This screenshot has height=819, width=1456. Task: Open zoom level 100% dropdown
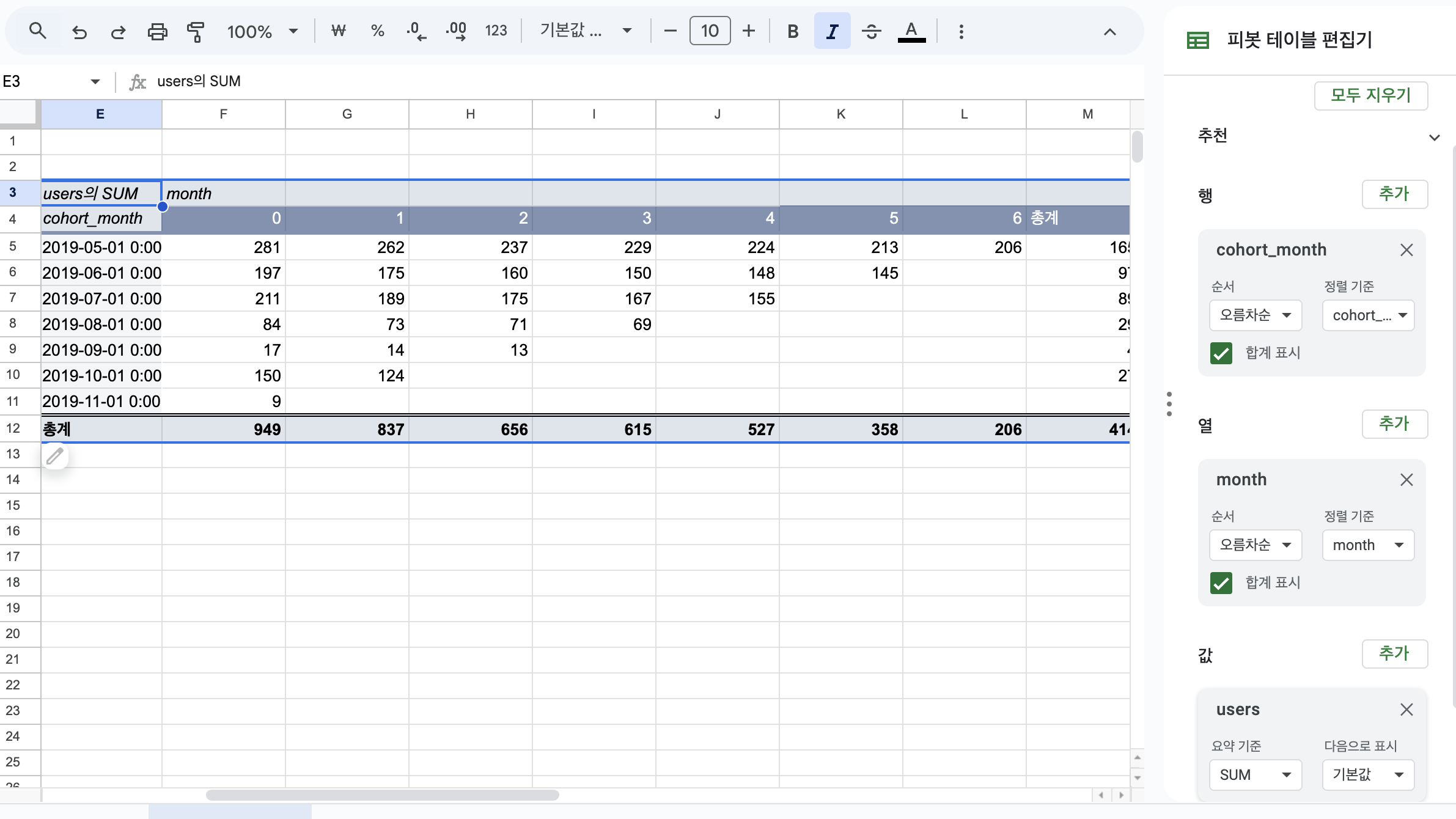262,31
